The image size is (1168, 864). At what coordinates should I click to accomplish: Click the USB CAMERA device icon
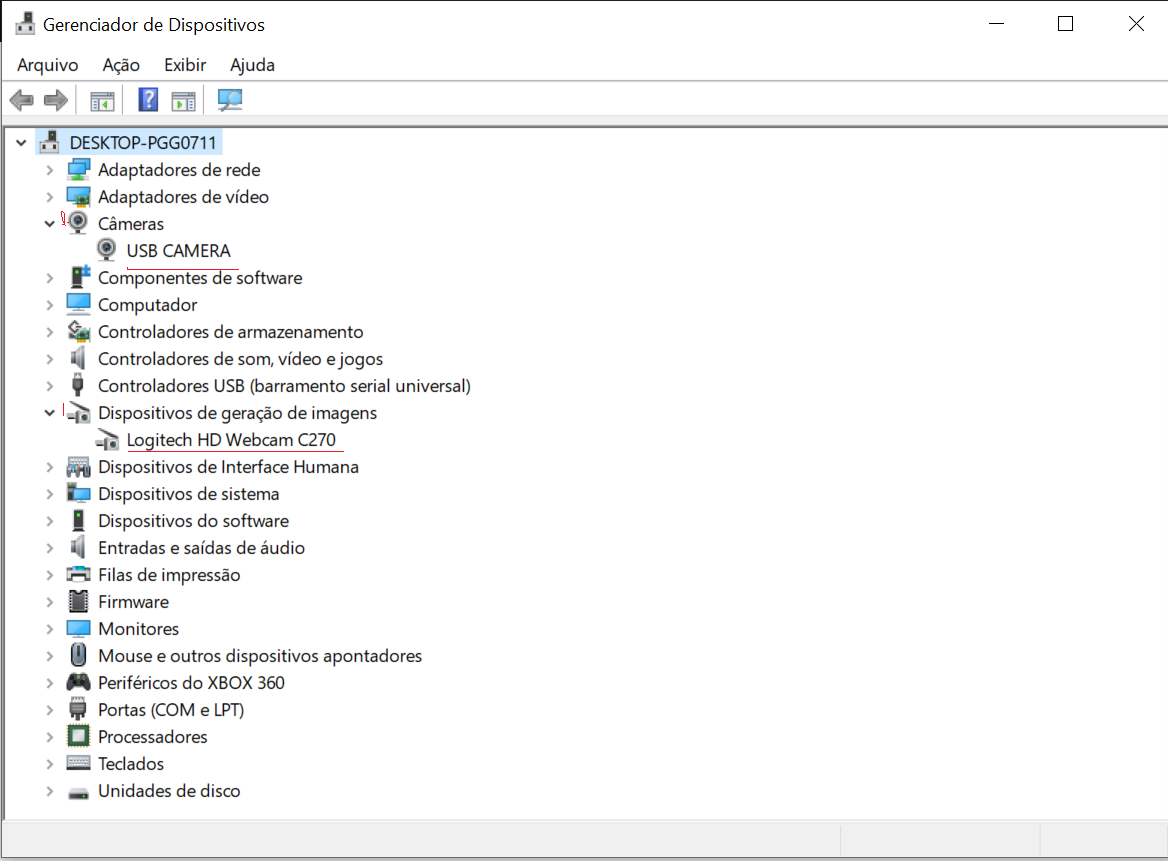coord(107,250)
